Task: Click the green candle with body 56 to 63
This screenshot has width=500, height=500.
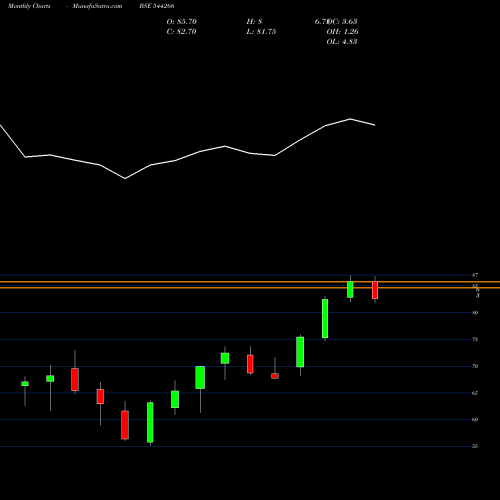Action: 150,422
